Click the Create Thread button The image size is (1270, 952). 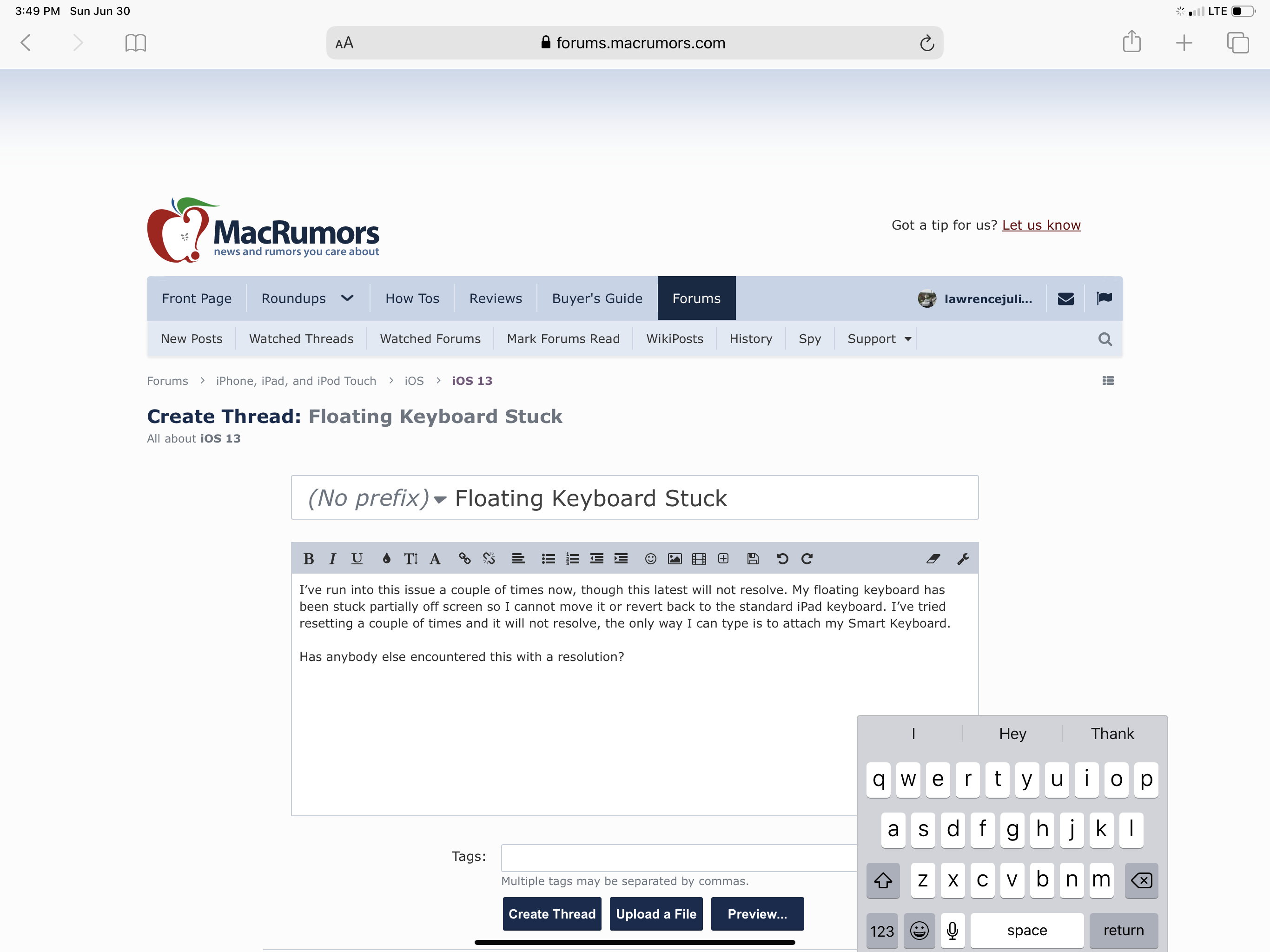(x=552, y=913)
